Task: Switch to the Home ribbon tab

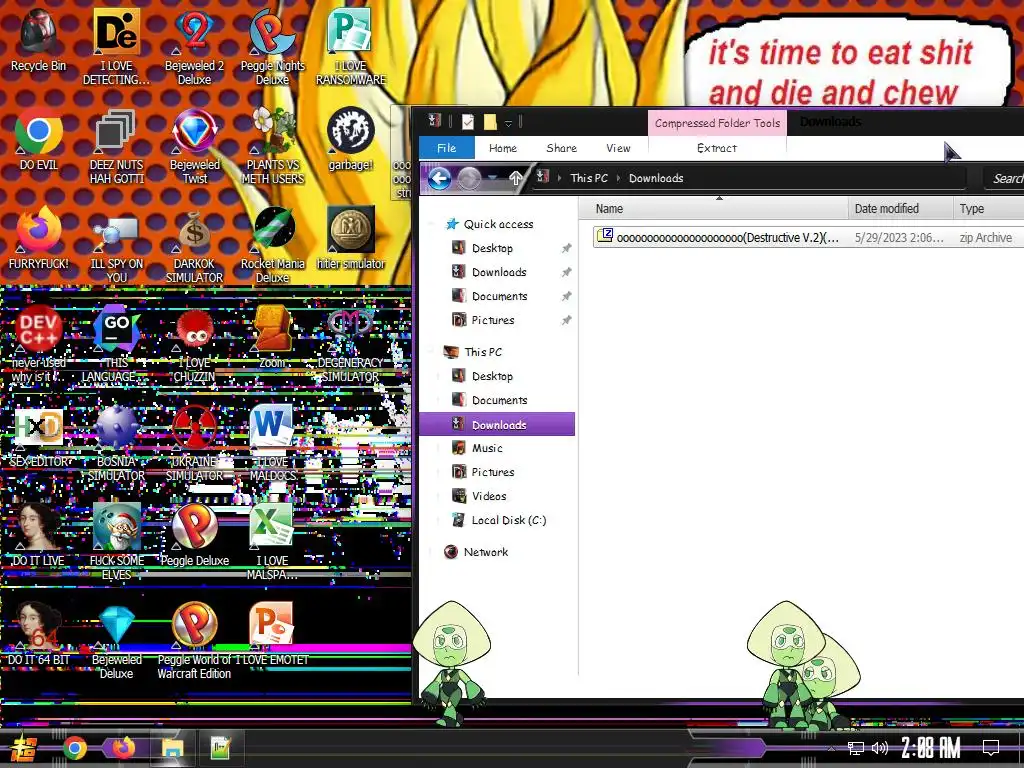Action: [503, 148]
